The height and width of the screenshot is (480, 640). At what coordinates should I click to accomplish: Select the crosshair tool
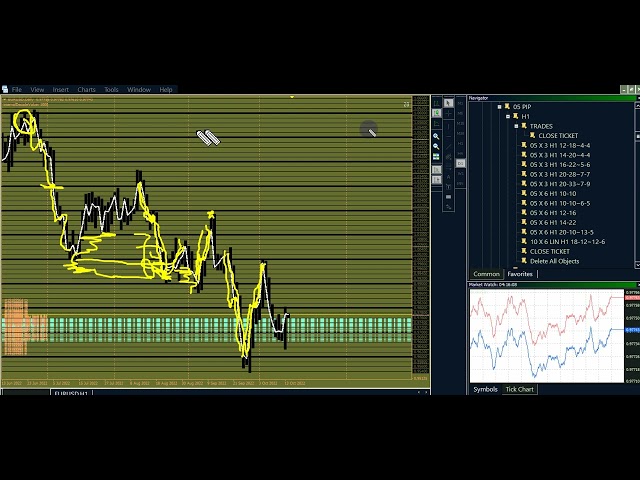click(448, 114)
